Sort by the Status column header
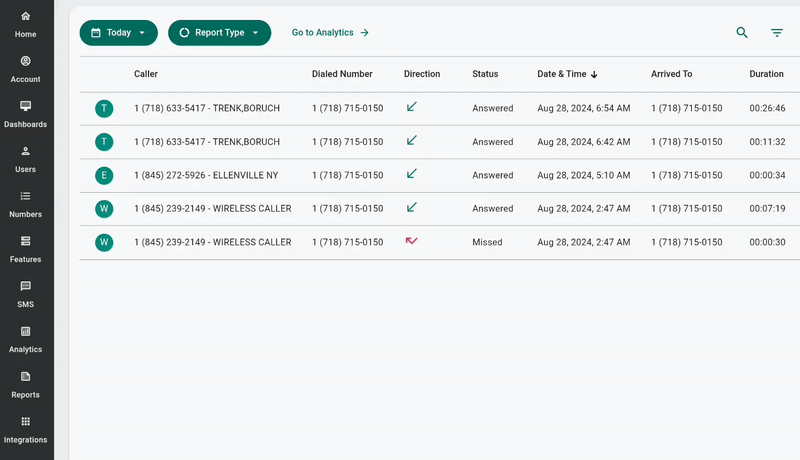 click(x=485, y=74)
